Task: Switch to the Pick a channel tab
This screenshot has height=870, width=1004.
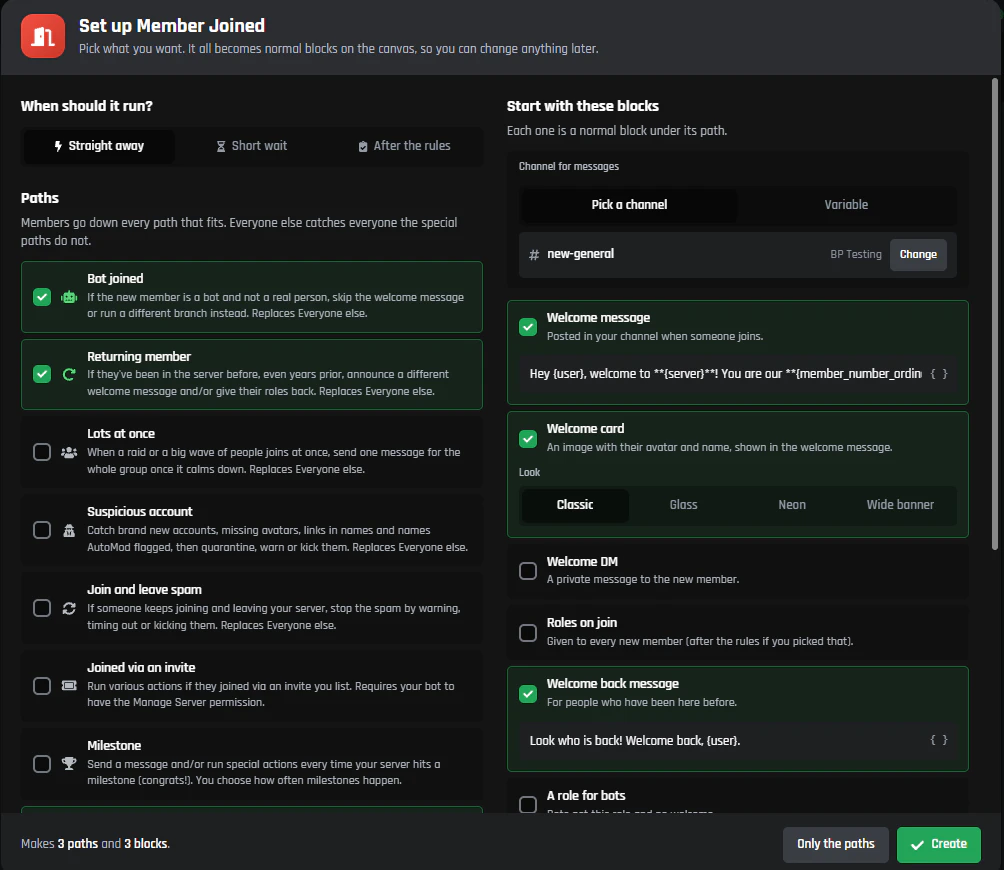Action: click(629, 205)
